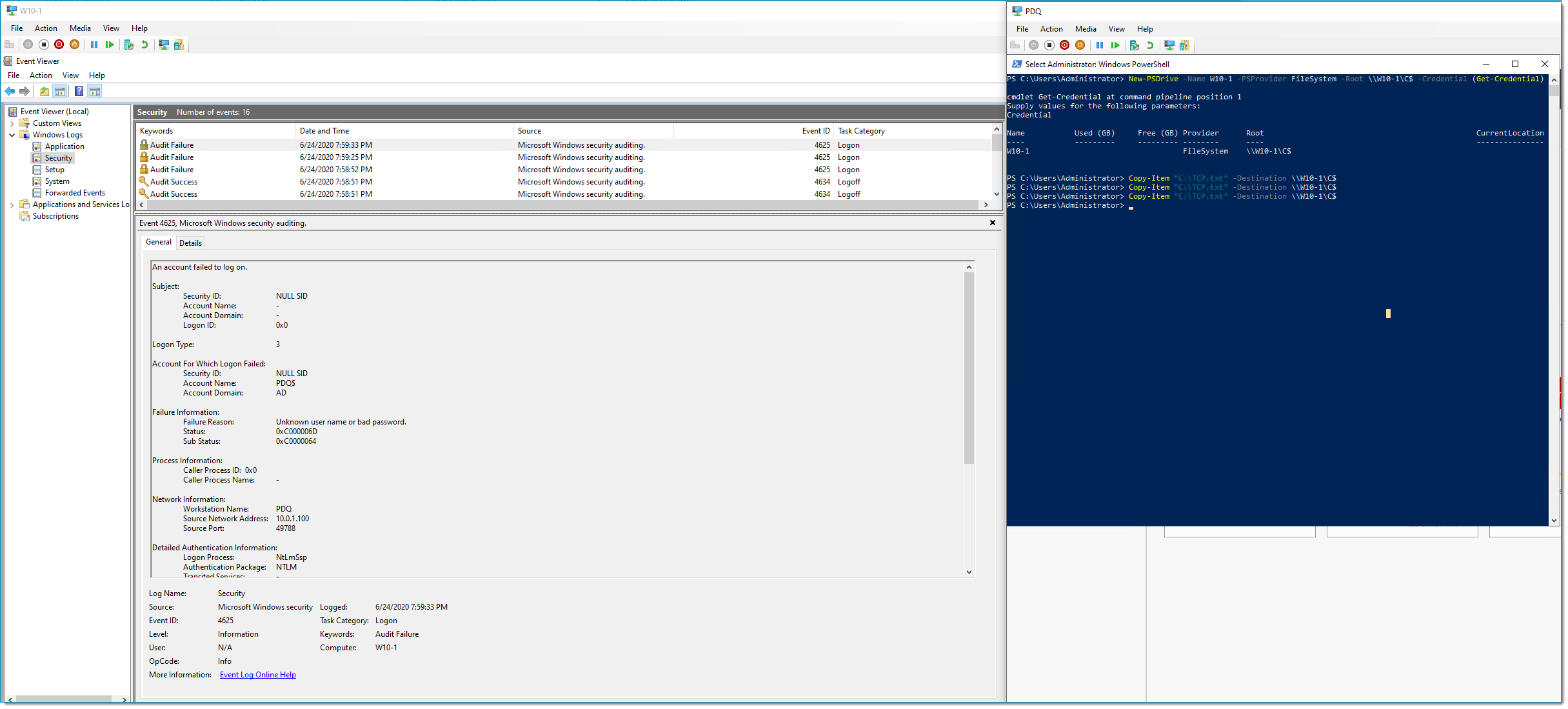Toggle Show/Hide Action Pane button

click(x=95, y=92)
